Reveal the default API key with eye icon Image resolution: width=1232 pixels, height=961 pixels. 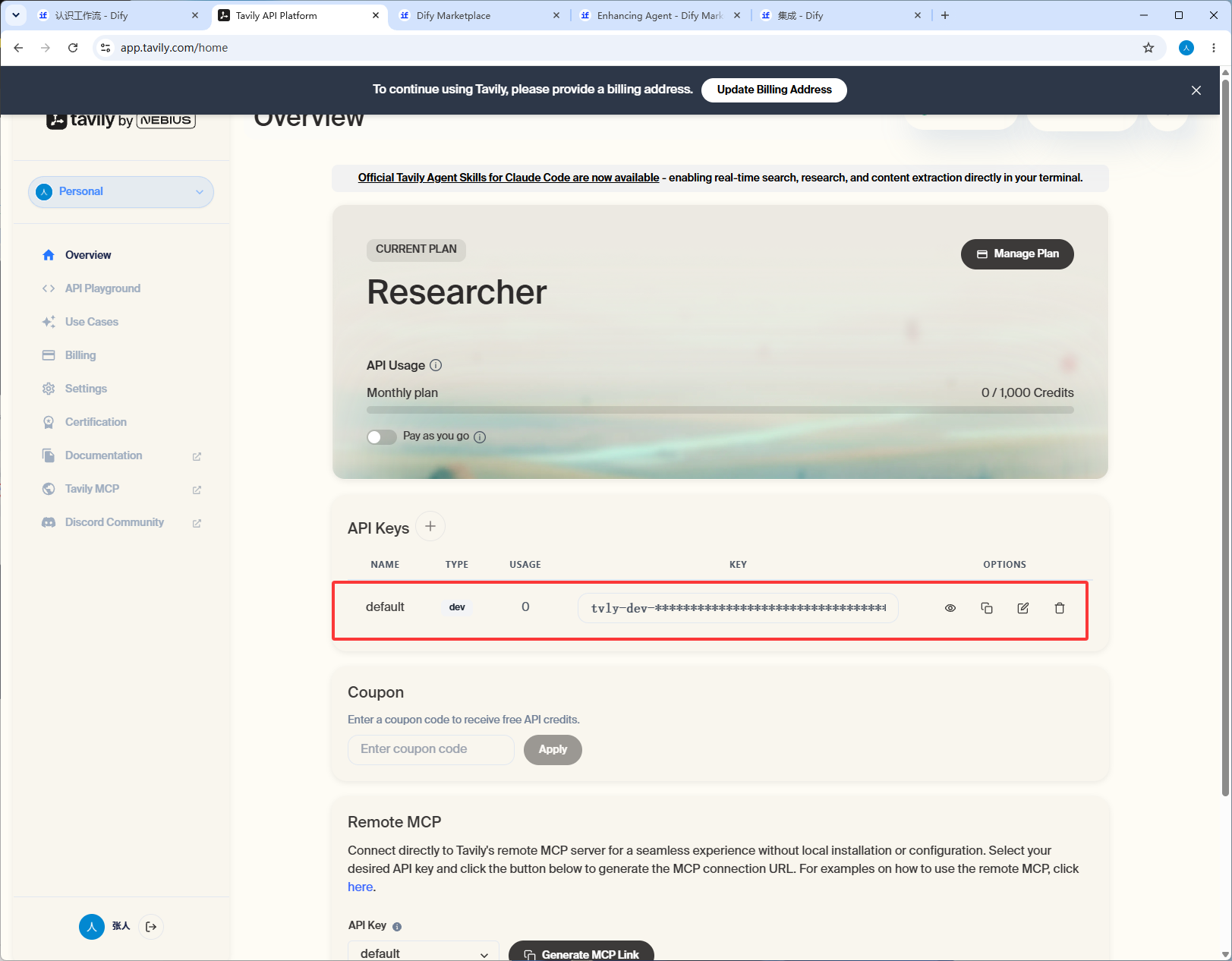[x=950, y=608]
